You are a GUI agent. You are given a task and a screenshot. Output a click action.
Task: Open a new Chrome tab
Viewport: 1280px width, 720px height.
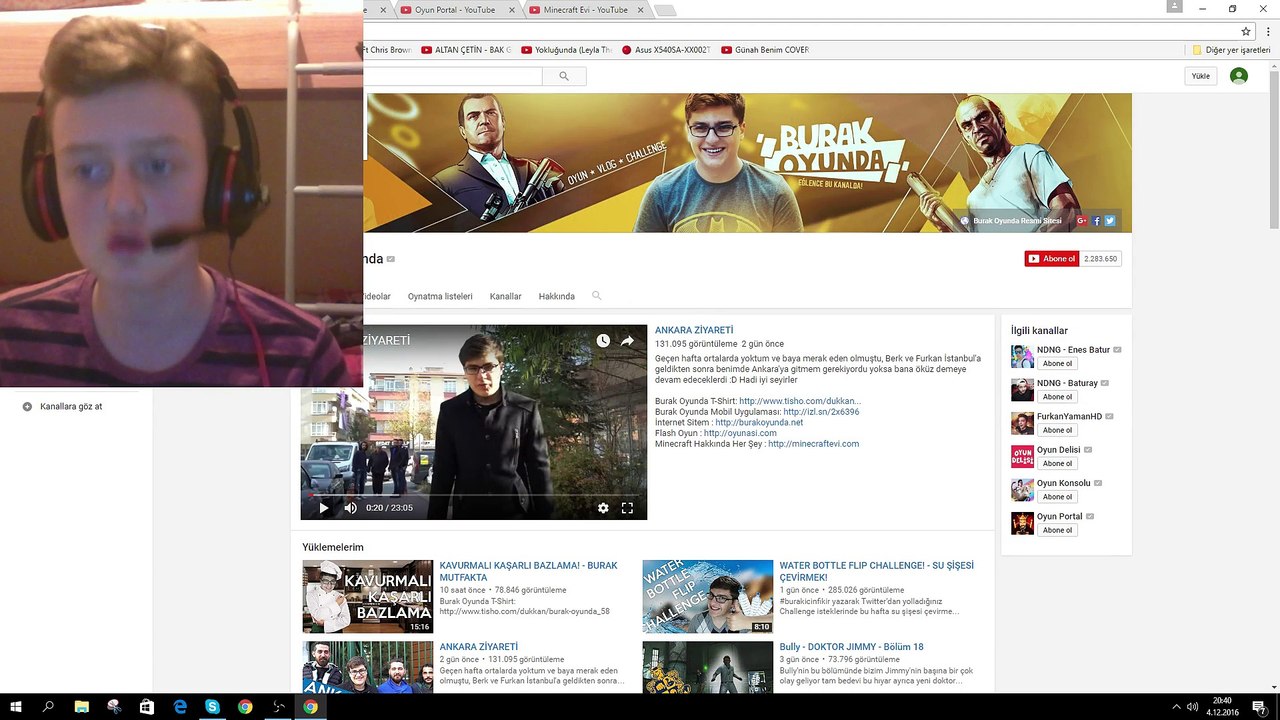coord(664,11)
